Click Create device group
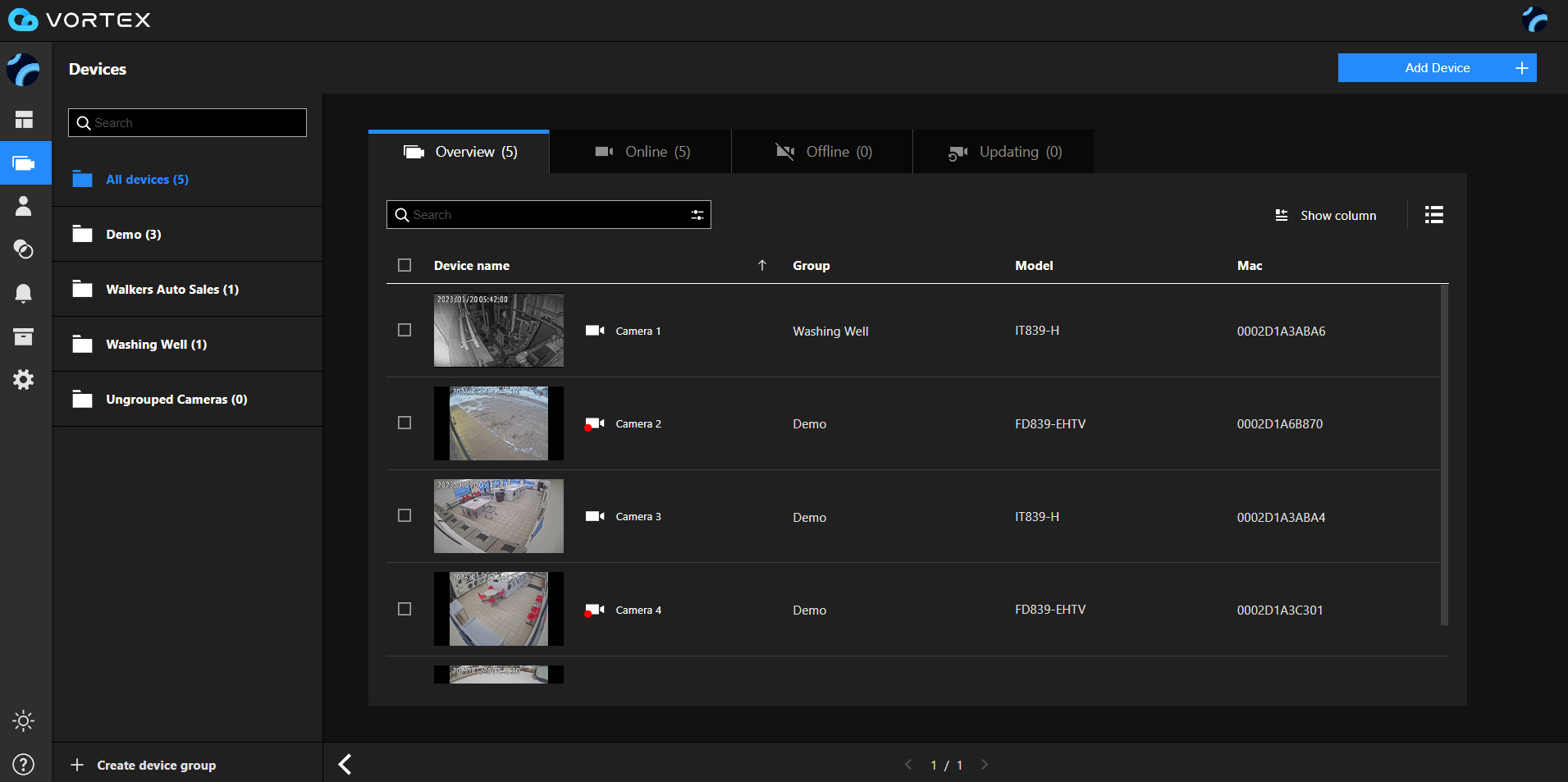 (144, 765)
